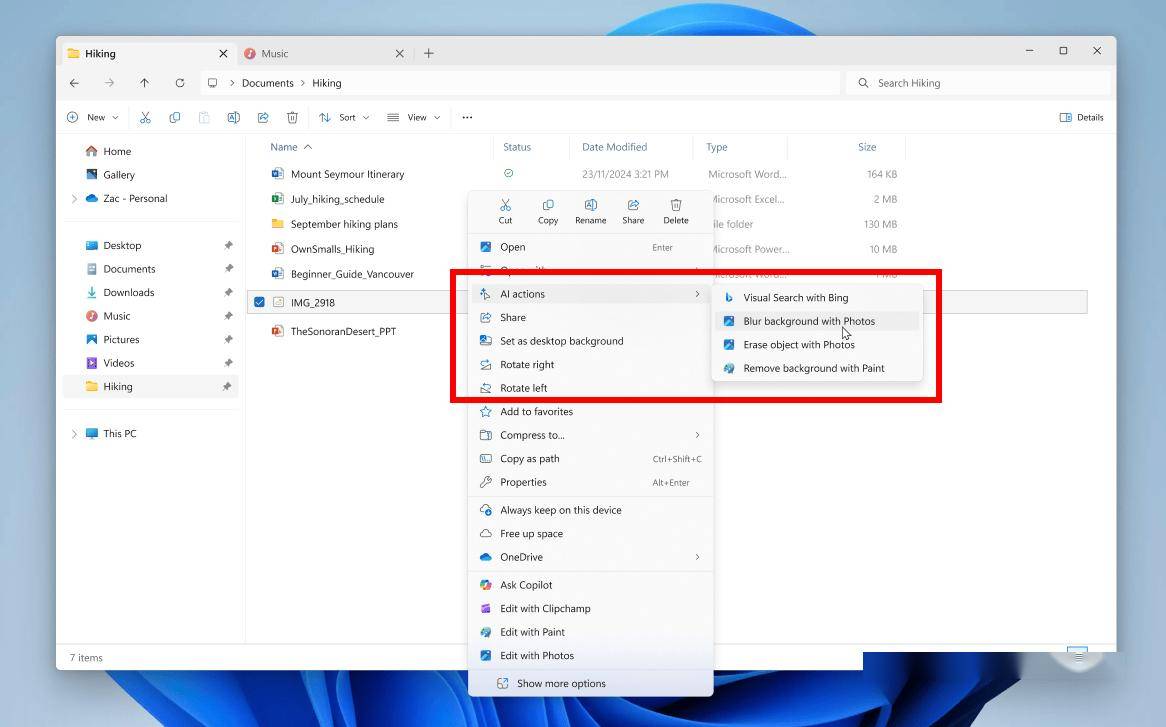Select Free up space
This screenshot has height=727, width=1166.
tap(590, 534)
